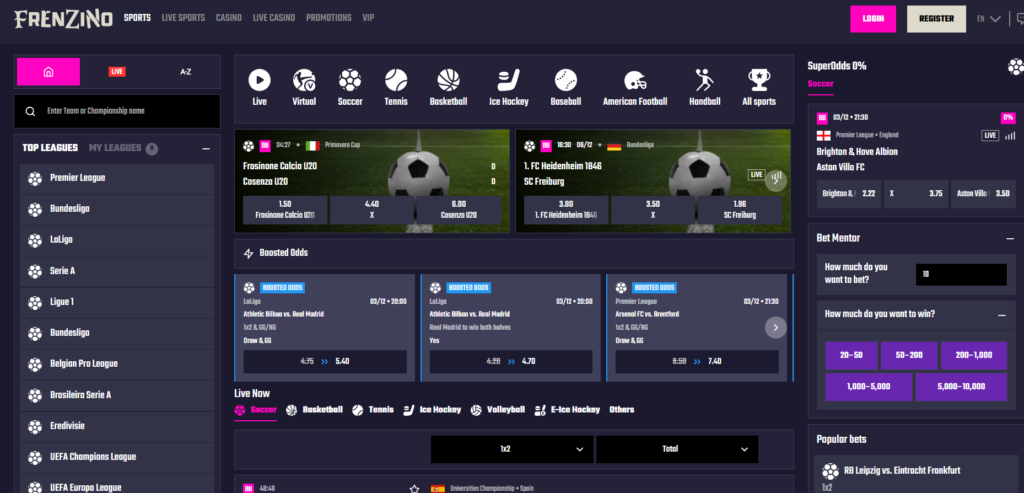Bet on SC Freiburg at 1.96
Image resolution: width=1024 pixels, height=493 pixels.
coord(740,210)
